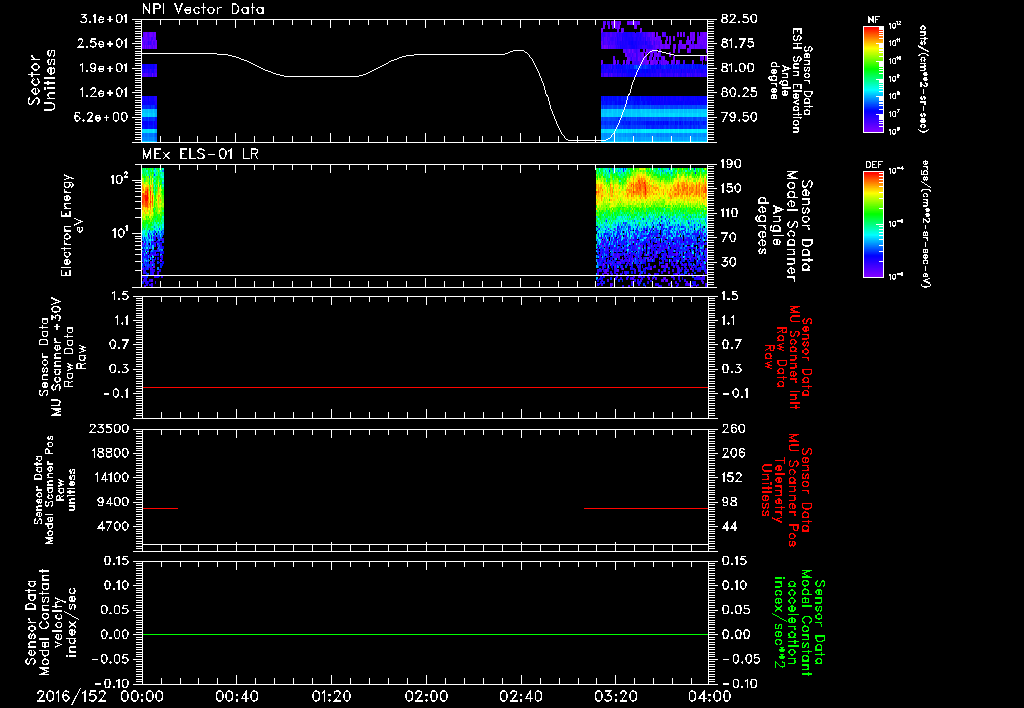This screenshot has width=1024, height=708.
Task: Click the 70 scanner angle tick
Action: (x=728, y=238)
